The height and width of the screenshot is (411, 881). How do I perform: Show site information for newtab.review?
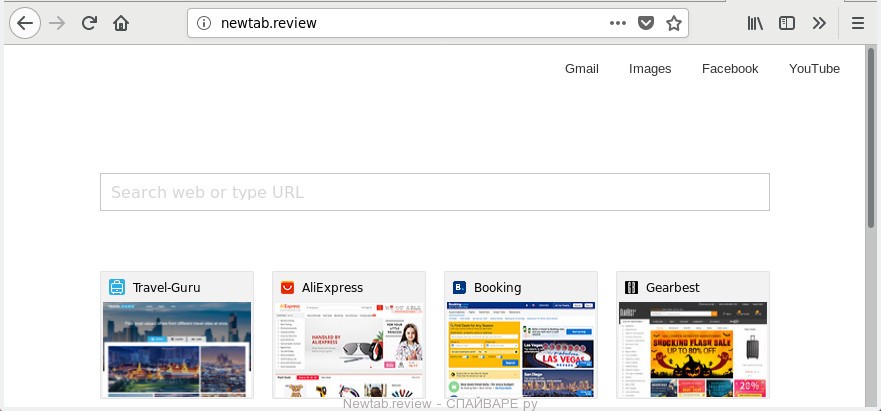(x=203, y=23)
